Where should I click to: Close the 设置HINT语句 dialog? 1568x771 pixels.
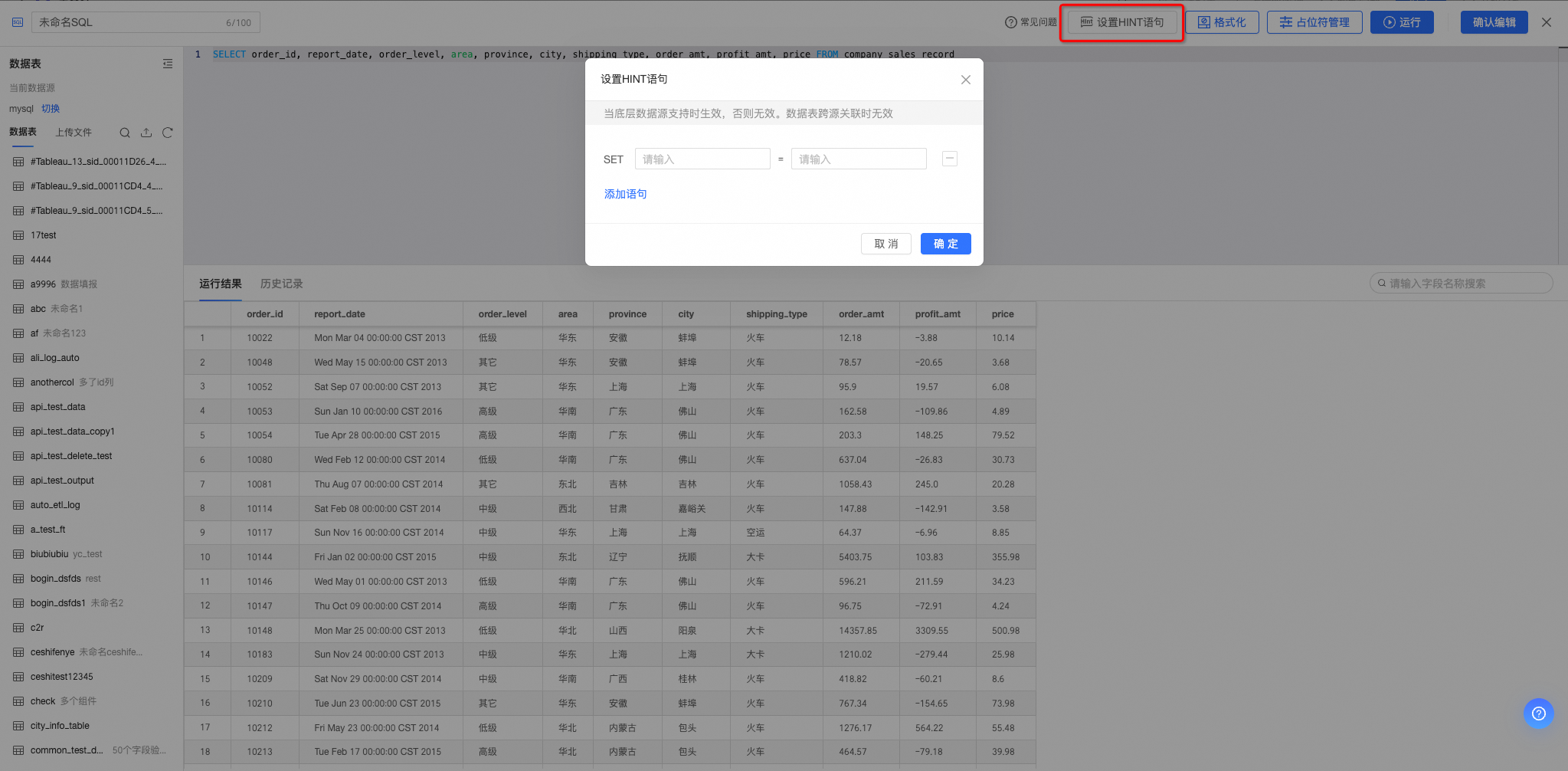(x=966, y=80)
